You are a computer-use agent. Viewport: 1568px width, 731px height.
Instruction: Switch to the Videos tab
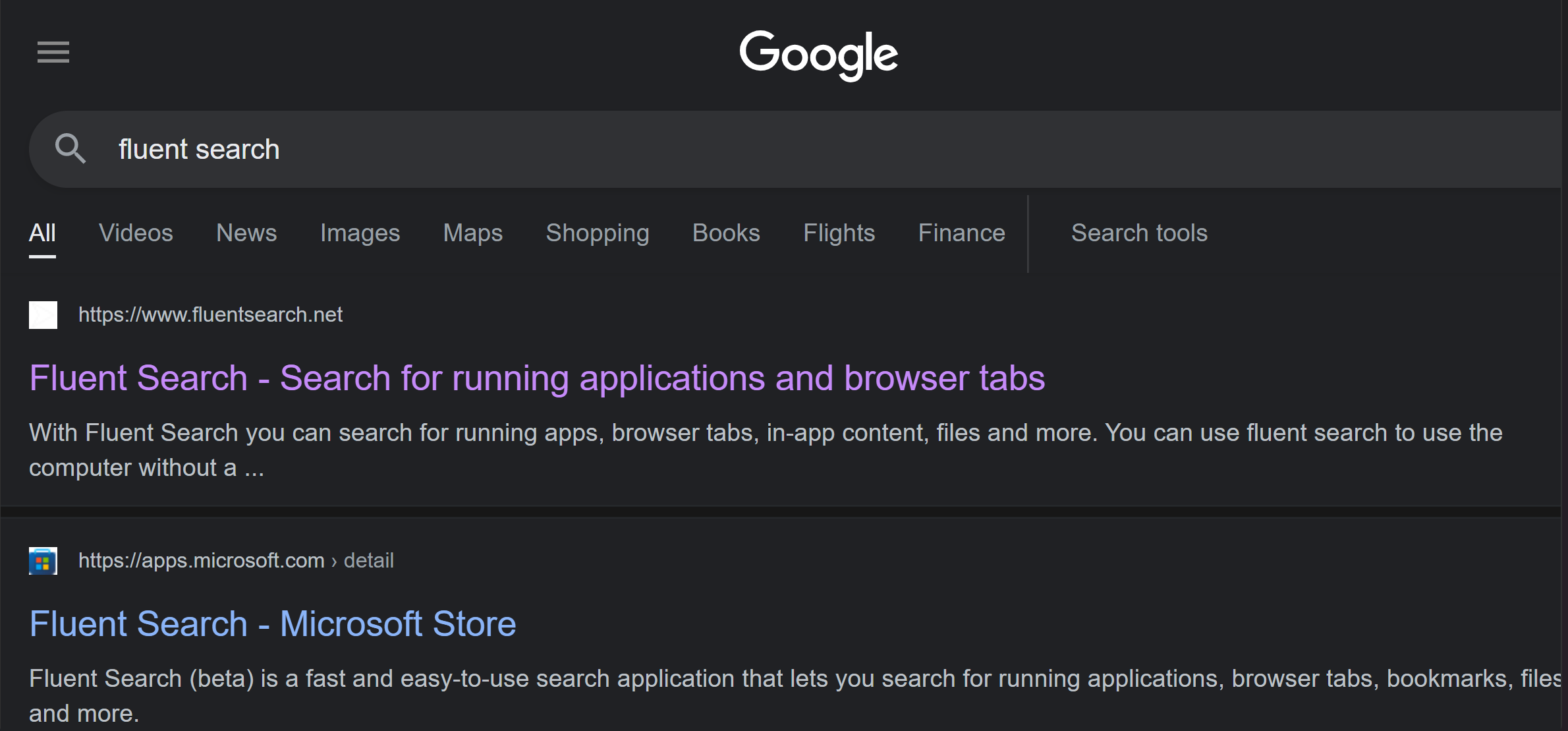136,233
